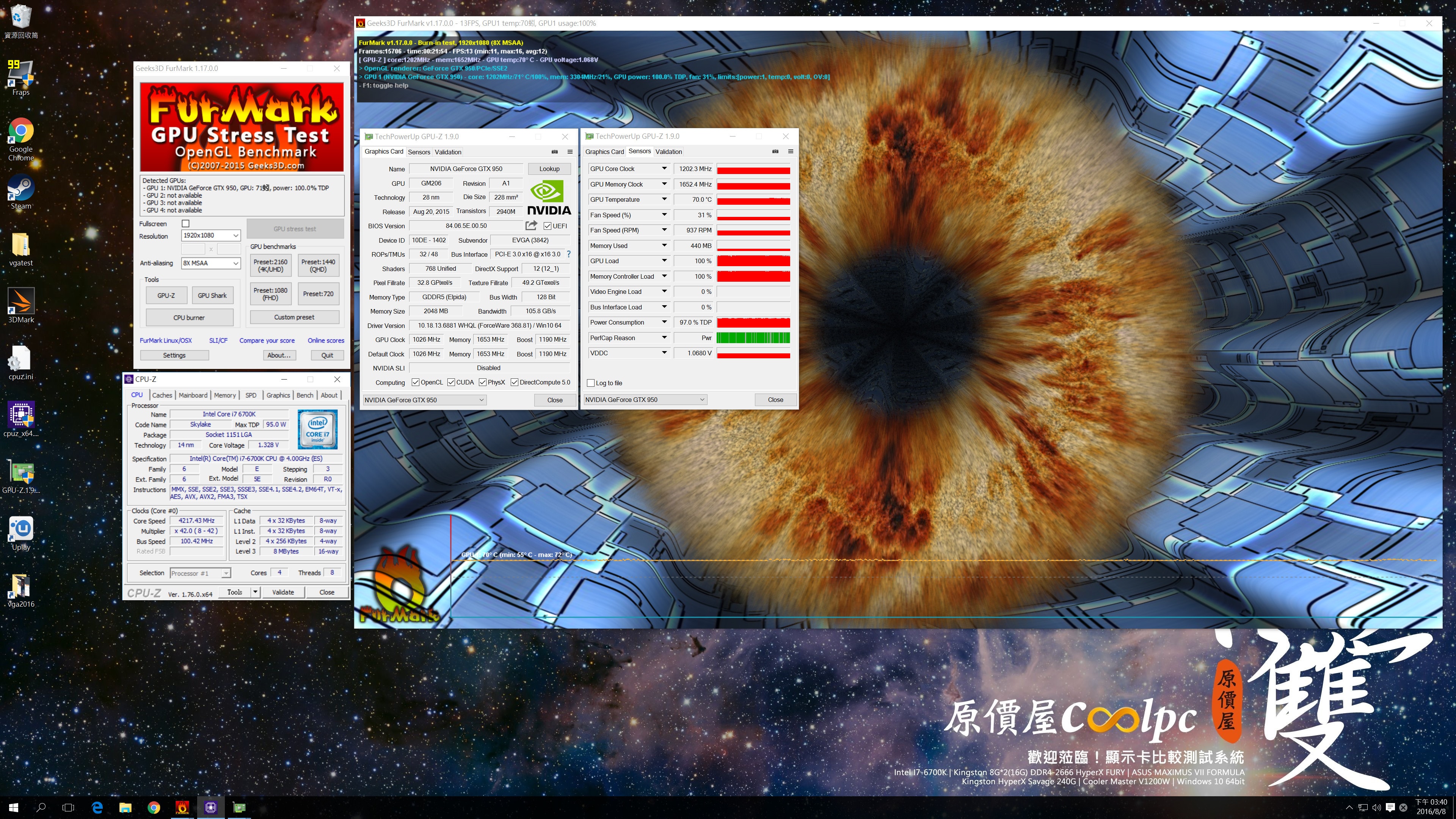Open Microsoft Edge from the taskbar
This screenshot has height=819, width=1456.
[97, 807]
